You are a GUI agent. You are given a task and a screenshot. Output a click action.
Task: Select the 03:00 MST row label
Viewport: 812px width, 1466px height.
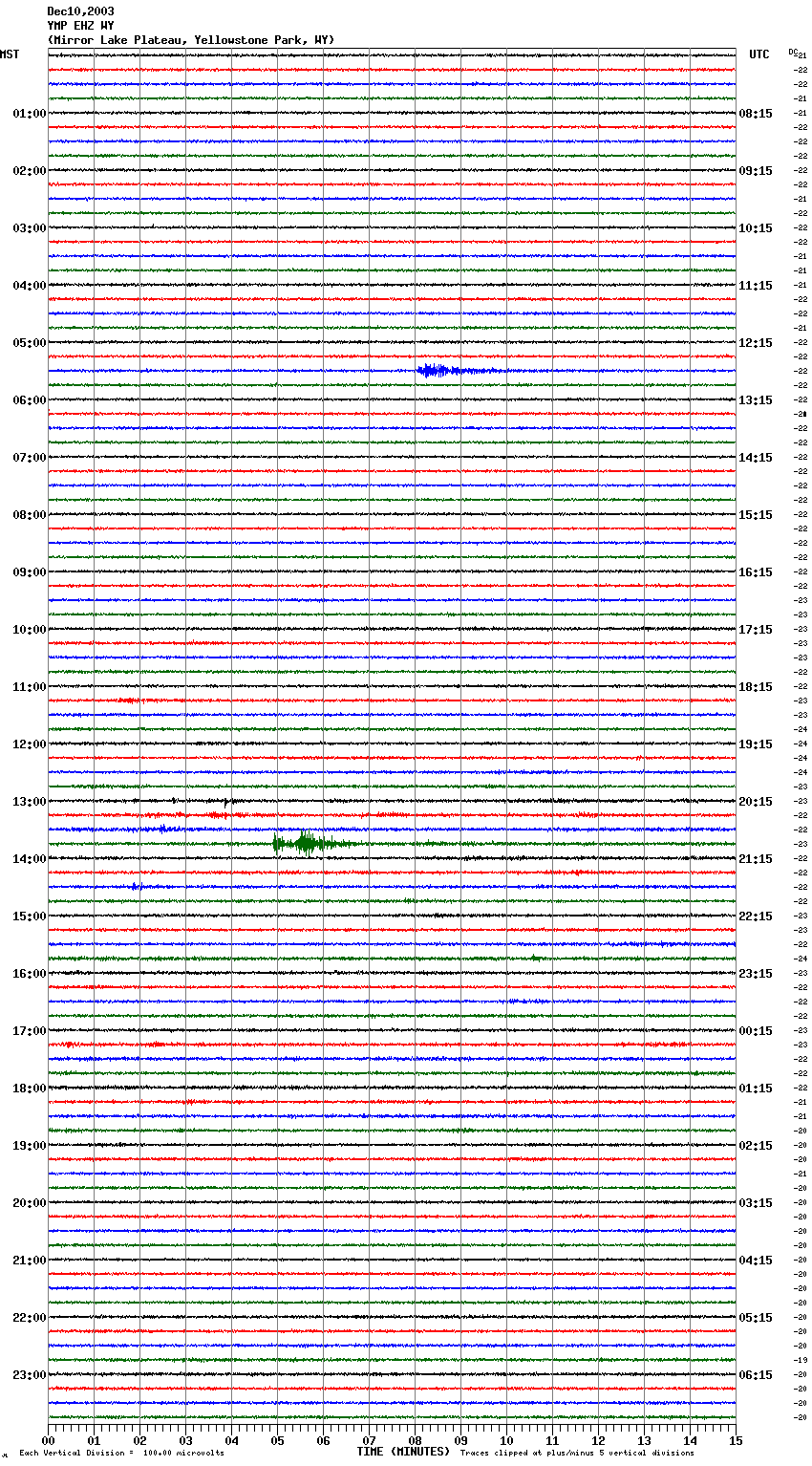30,228
